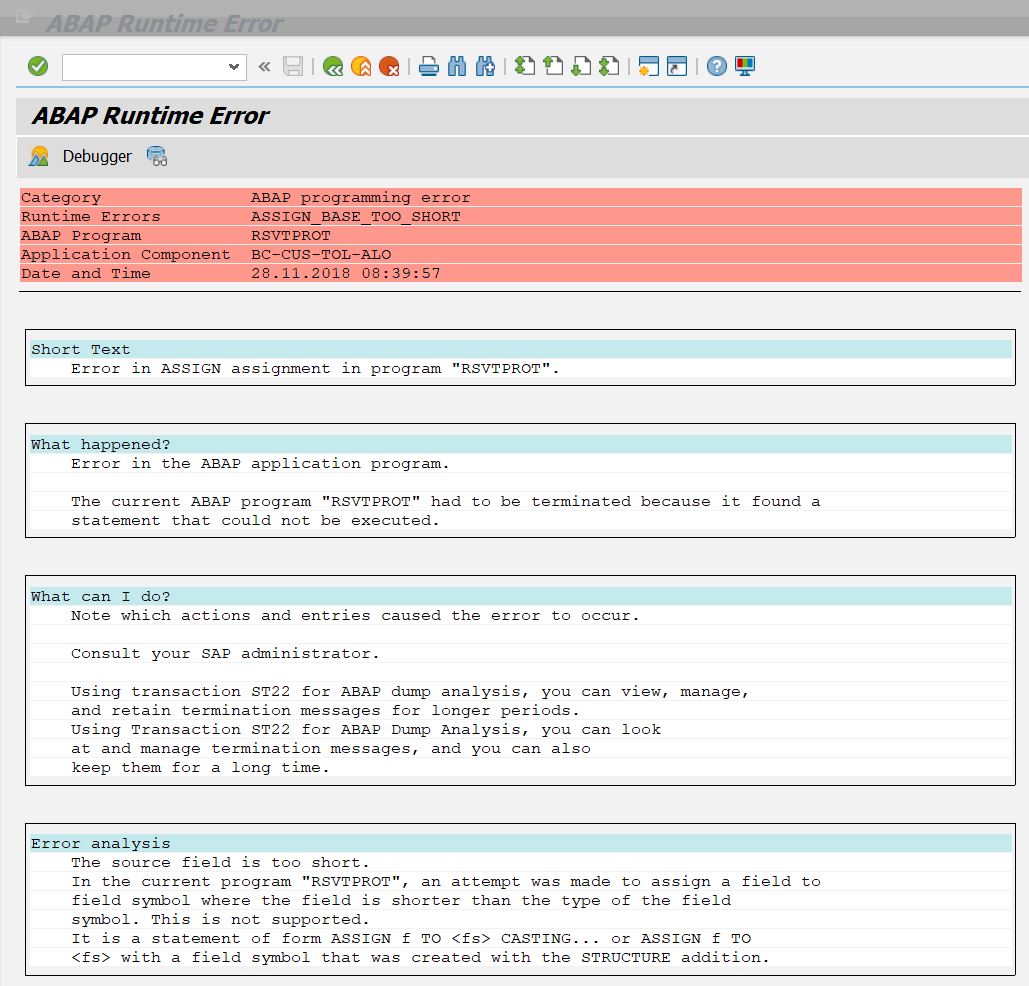Print the runtime error using printer icon
Viewport: 1029px width, 986px height.
(429, 66)
